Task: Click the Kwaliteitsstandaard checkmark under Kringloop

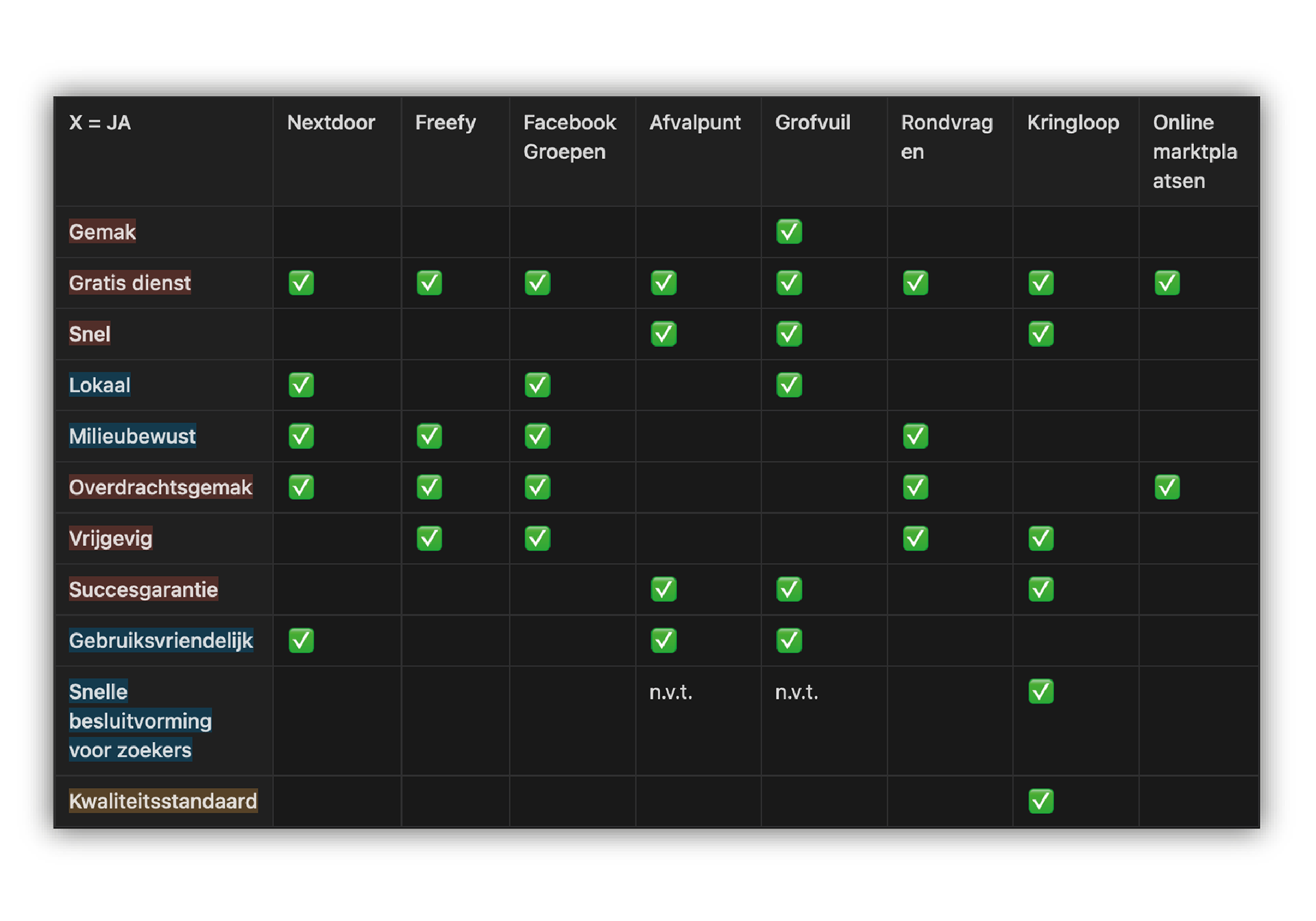Action: [x=1040, y=801]
